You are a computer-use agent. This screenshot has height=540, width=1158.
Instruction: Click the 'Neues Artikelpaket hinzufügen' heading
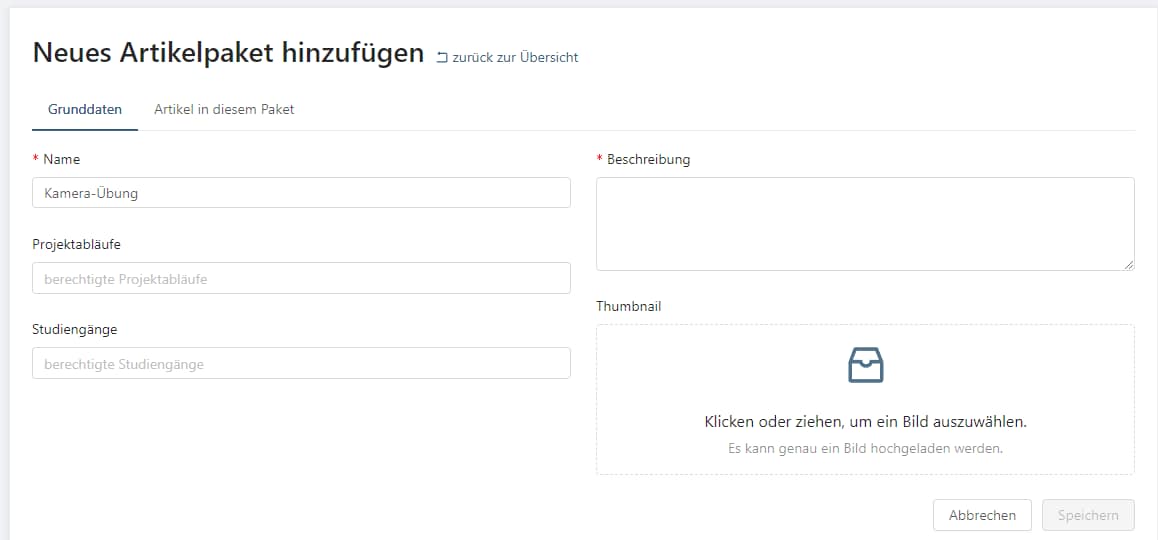pyautogui.click(x=229, y=54)
